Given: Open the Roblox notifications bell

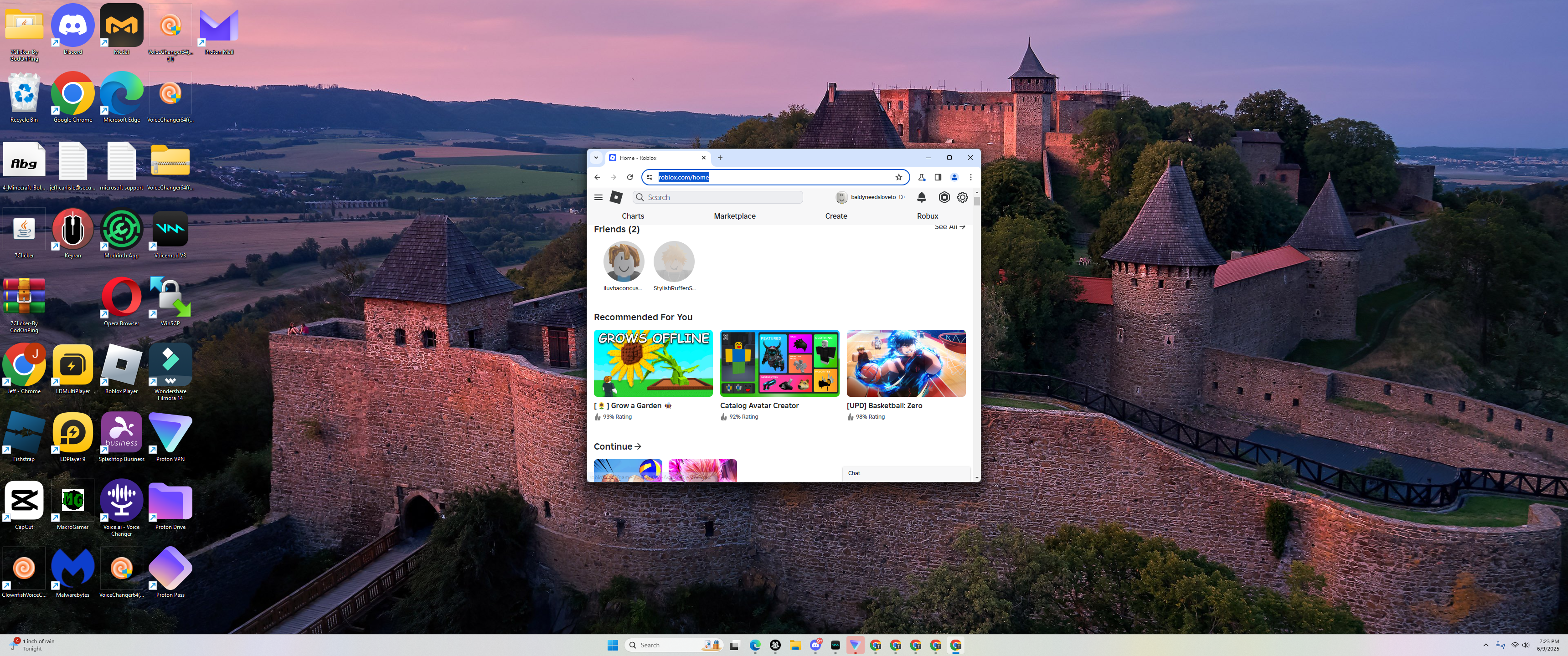Looking at the screenshot, I should pyautogui.click(x=922, y=197).
